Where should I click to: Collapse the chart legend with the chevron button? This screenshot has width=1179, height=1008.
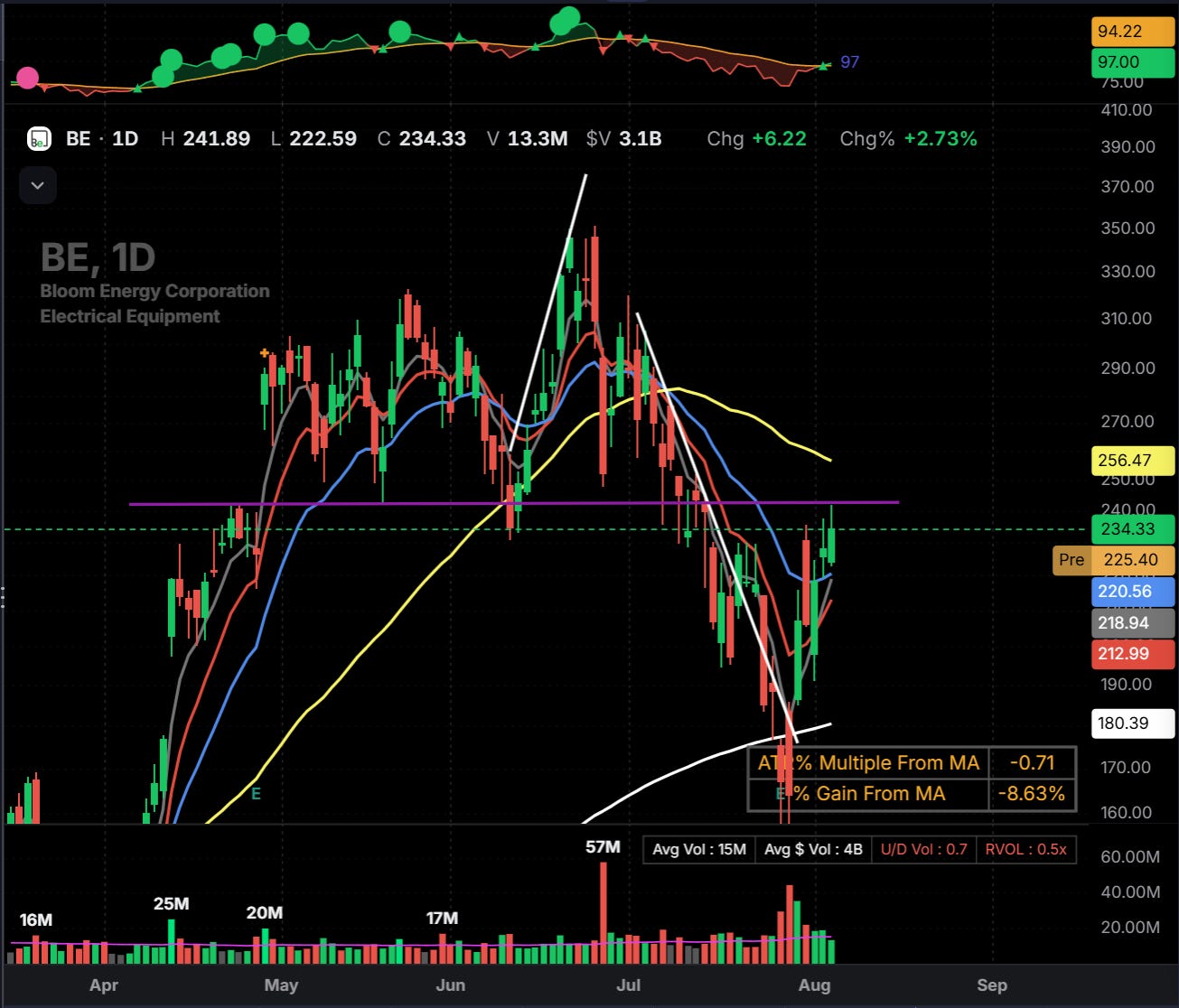point(37,185)
